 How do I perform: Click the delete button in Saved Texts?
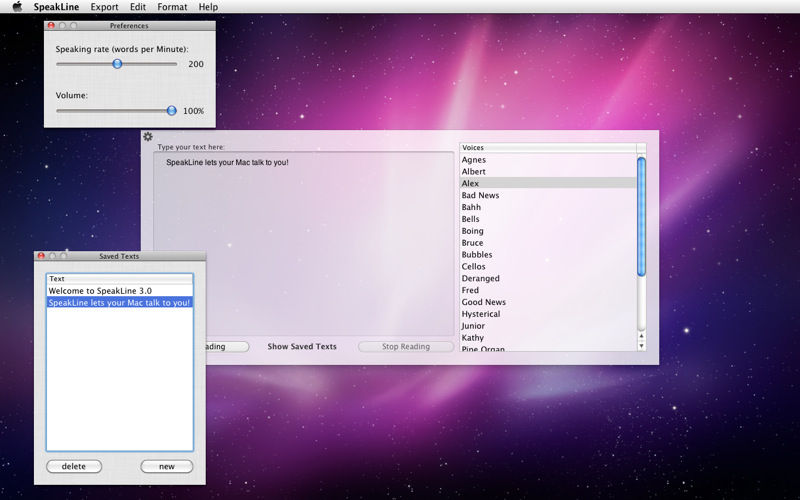point(74,466)
